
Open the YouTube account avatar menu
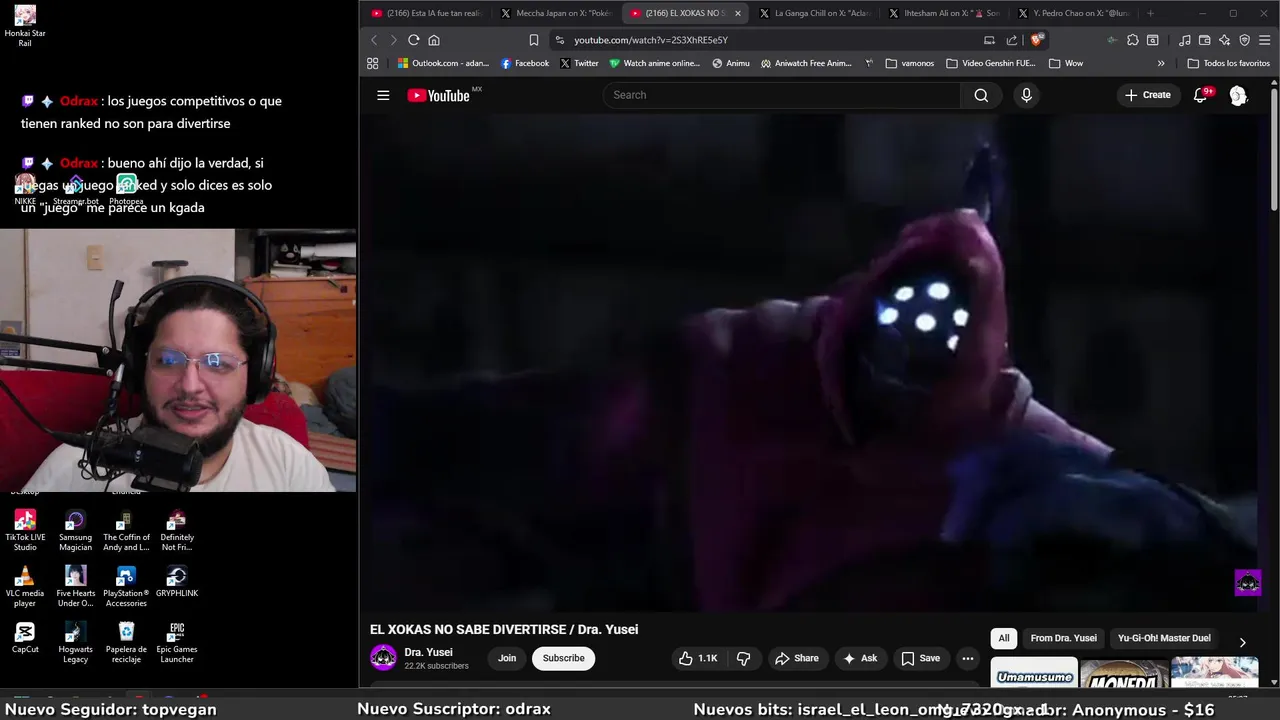pos(1238,95)
